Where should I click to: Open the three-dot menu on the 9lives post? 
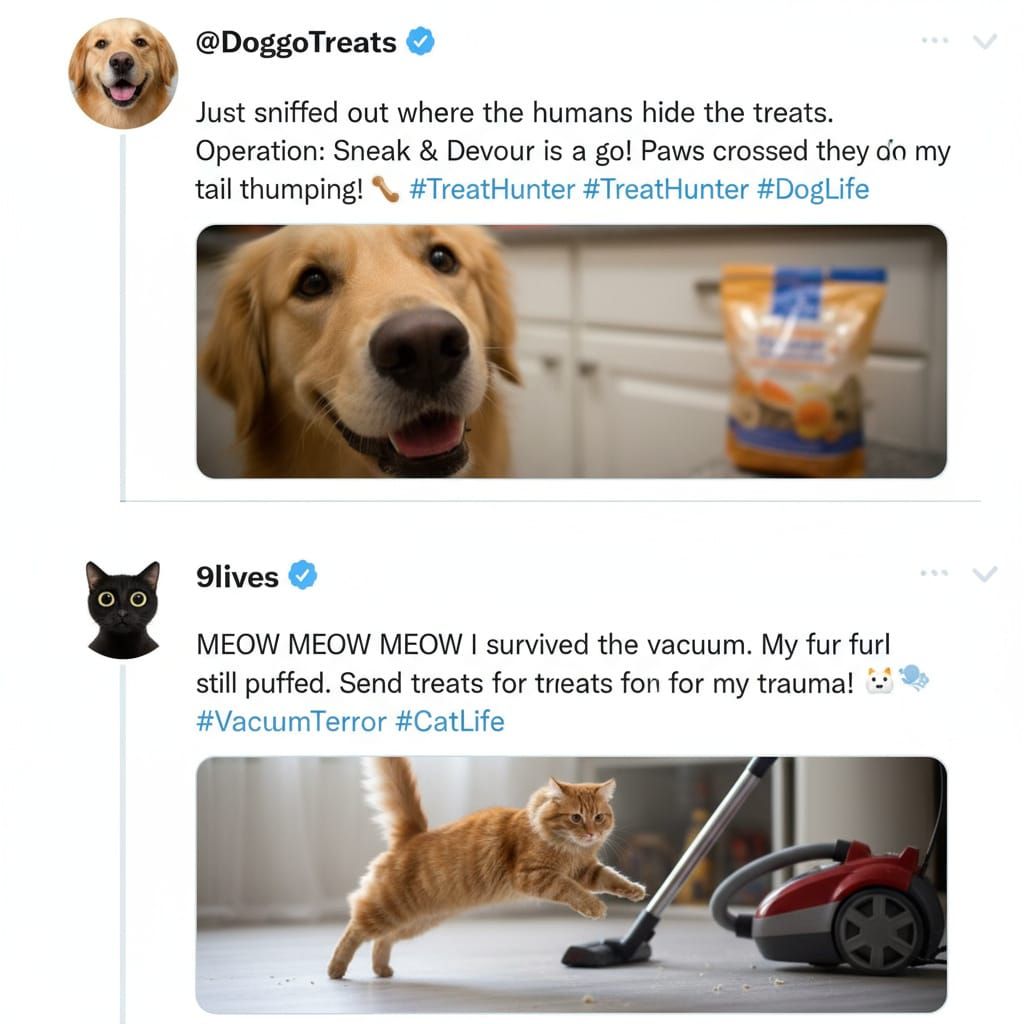[x=934, y=573]
